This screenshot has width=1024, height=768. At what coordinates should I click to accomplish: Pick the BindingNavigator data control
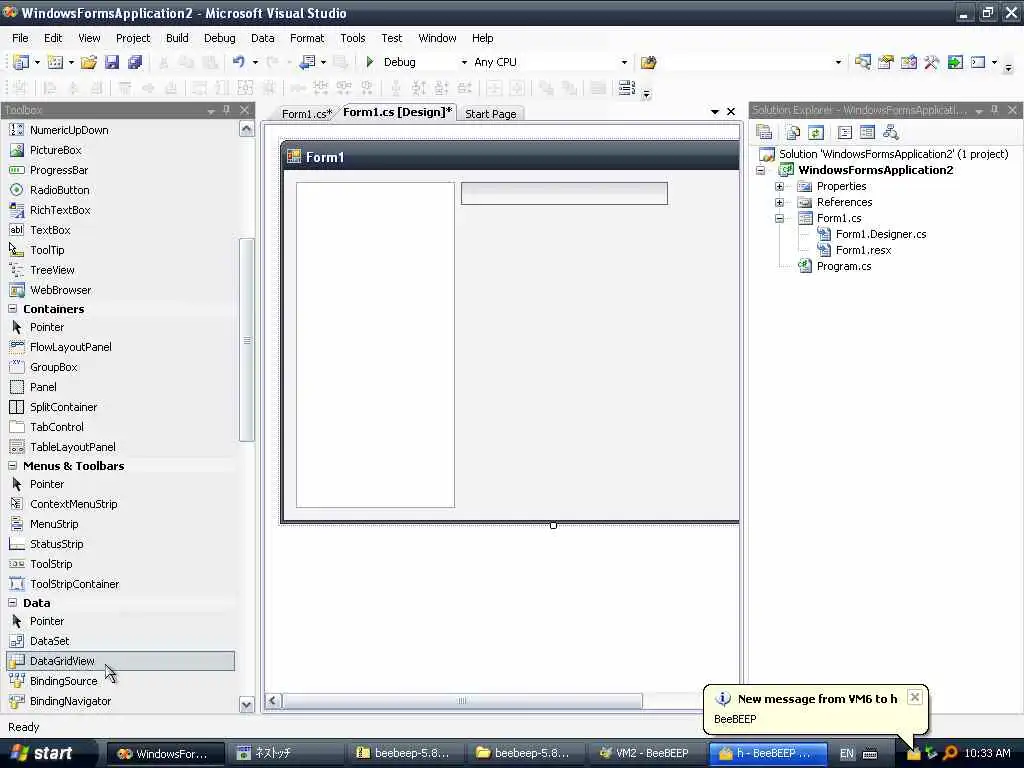[x=70, y=701]
